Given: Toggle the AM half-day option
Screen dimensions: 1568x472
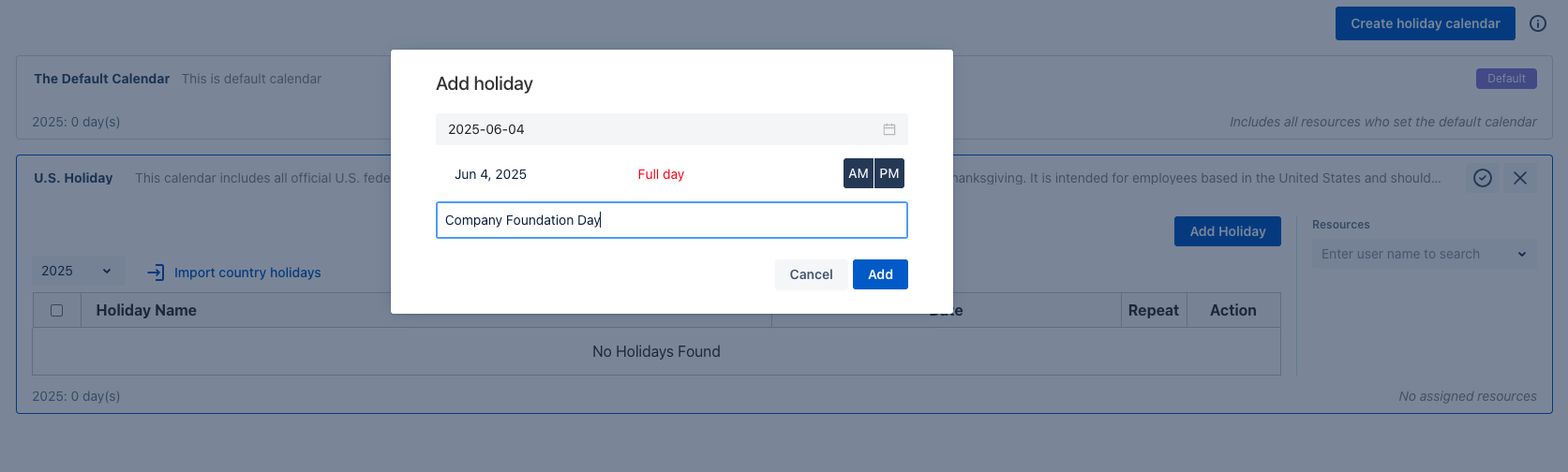Looking at the screenshot, I should [858, 173].
